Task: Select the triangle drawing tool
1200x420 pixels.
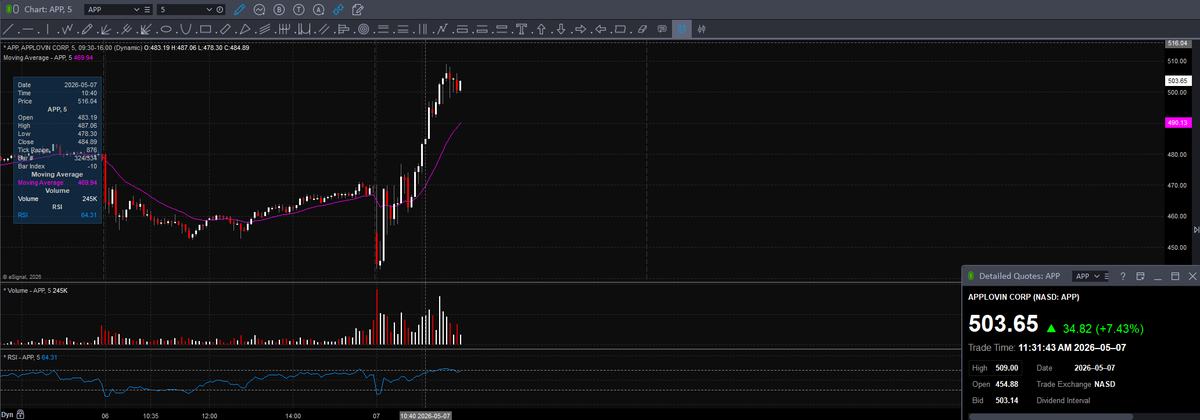Action: pyautogui.click(x=245, y=29)
